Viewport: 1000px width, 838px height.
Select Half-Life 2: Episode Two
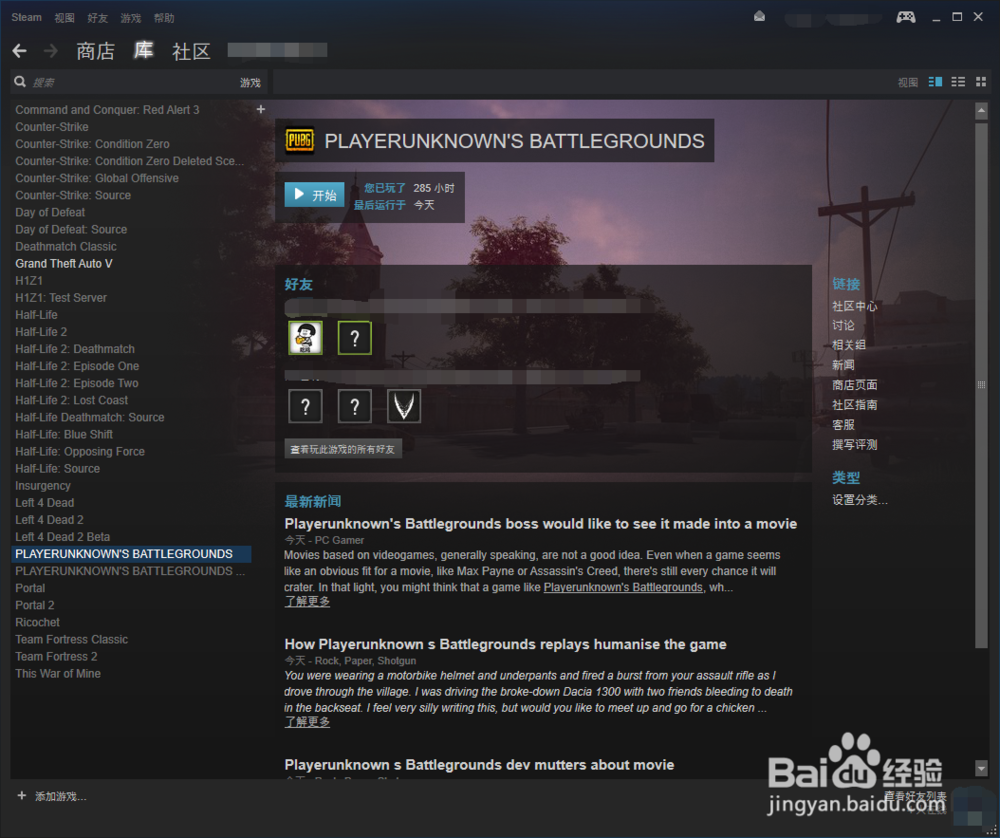[77, 383]
